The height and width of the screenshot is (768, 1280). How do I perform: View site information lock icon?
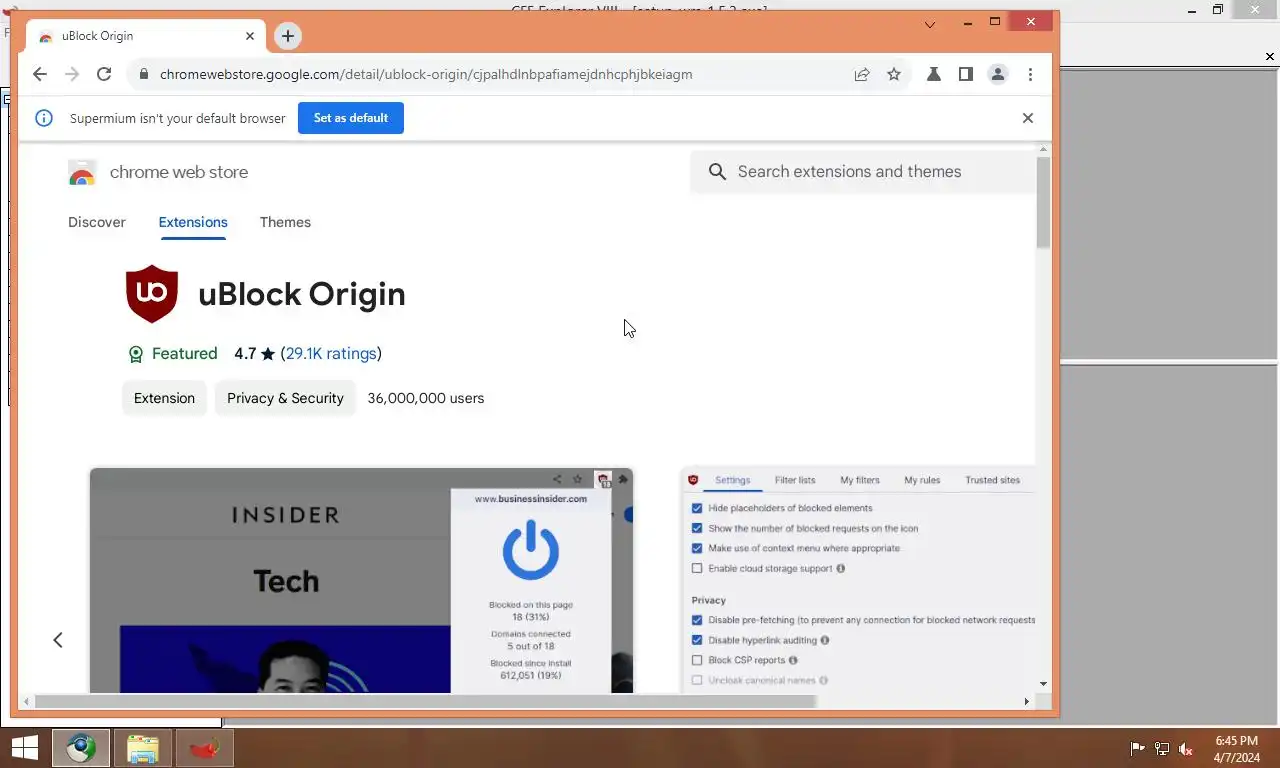coord(144,74)
